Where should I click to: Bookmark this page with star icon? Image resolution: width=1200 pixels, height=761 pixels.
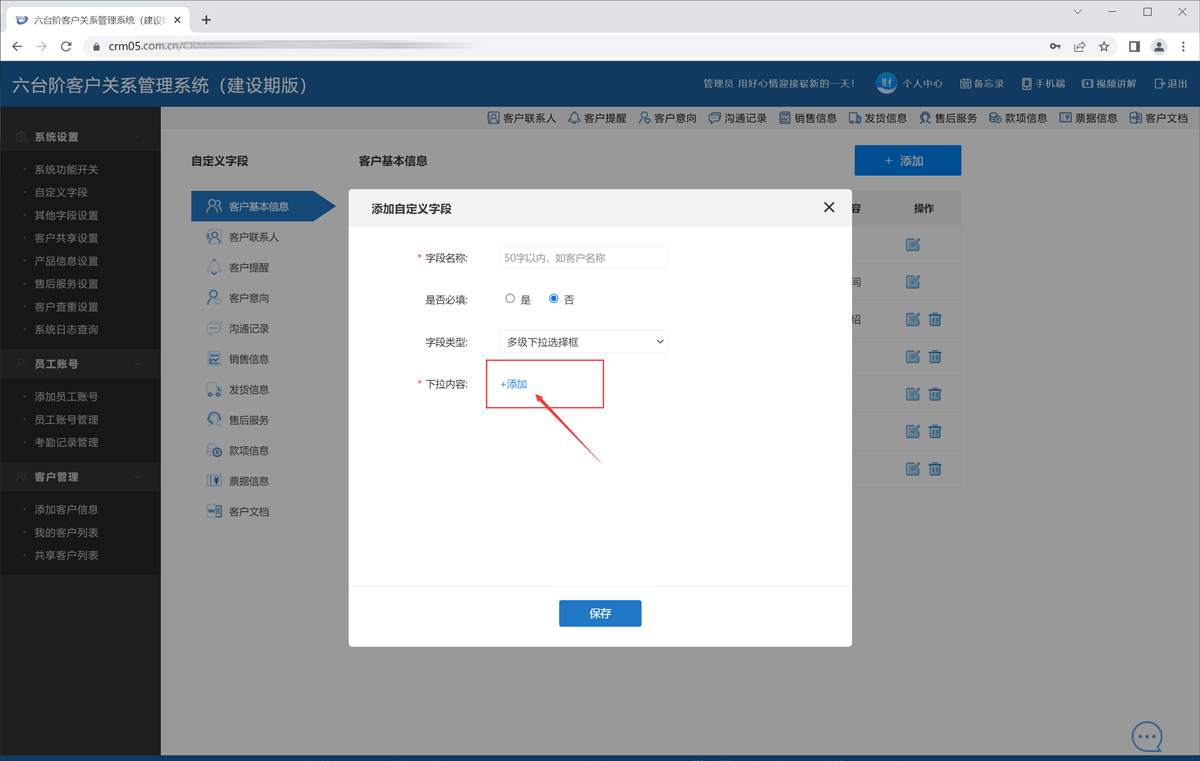click(1104, 46)
